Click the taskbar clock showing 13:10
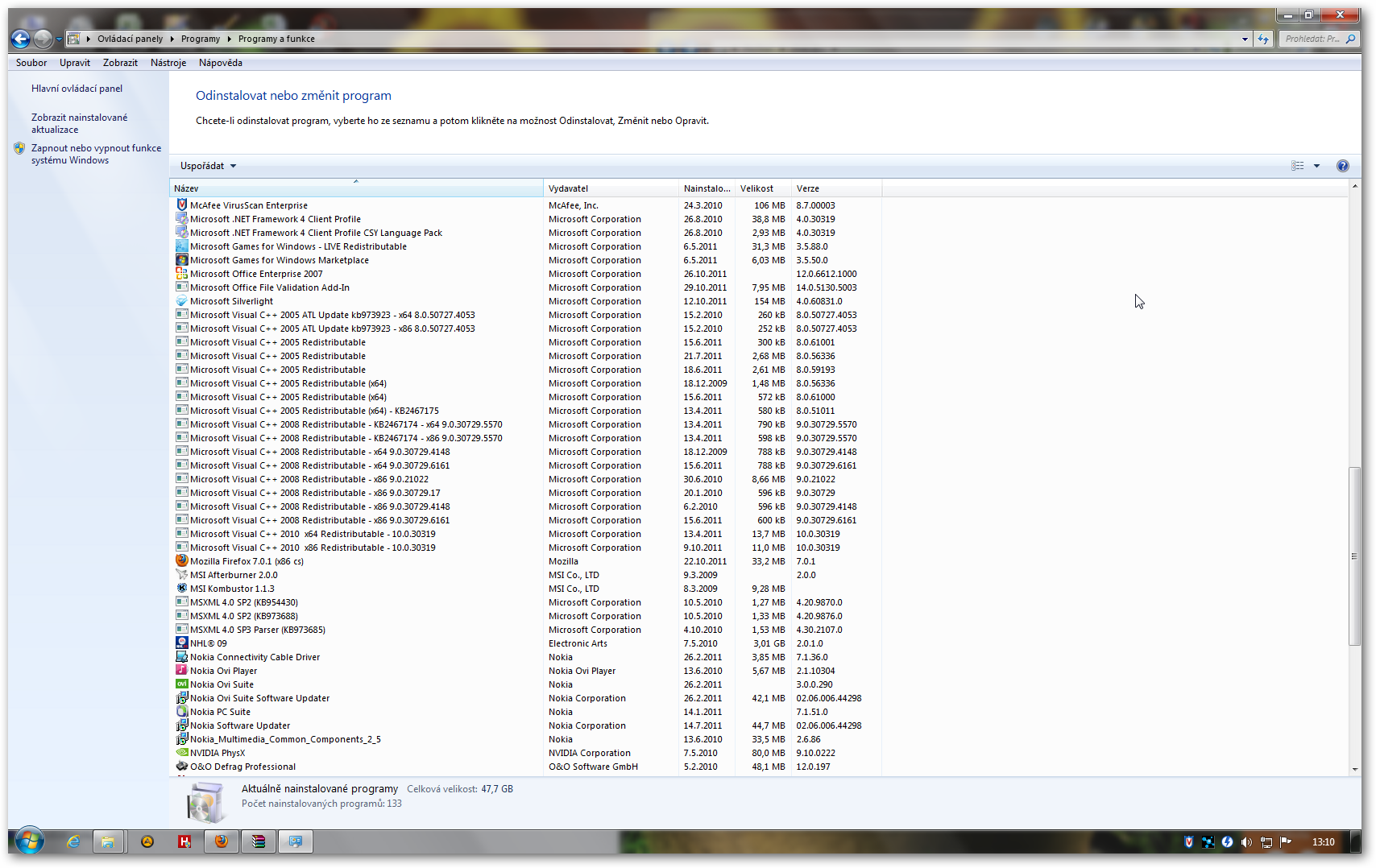Viewport: 1376px width, 868px height. click(1323, 842)
